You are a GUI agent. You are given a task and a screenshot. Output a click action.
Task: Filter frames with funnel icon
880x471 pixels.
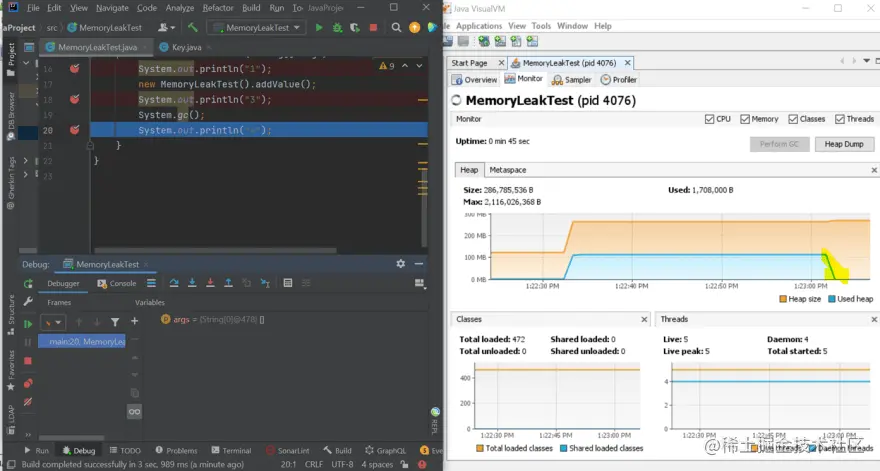coord(115,322)
